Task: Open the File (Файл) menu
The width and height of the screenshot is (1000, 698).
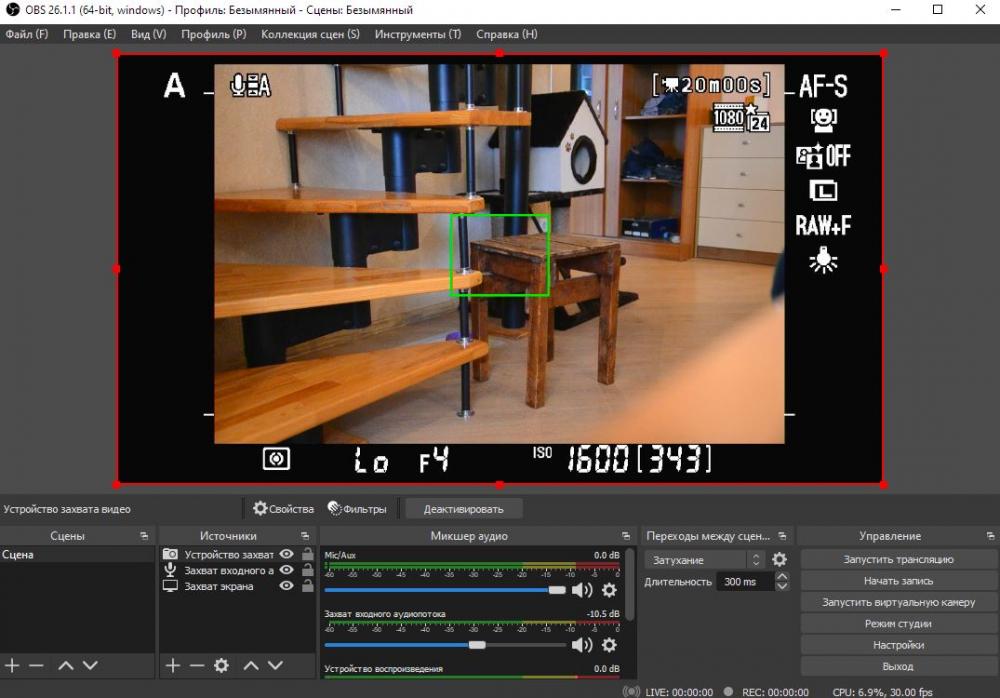Action: pyautogui.click(x=27, y=34)
